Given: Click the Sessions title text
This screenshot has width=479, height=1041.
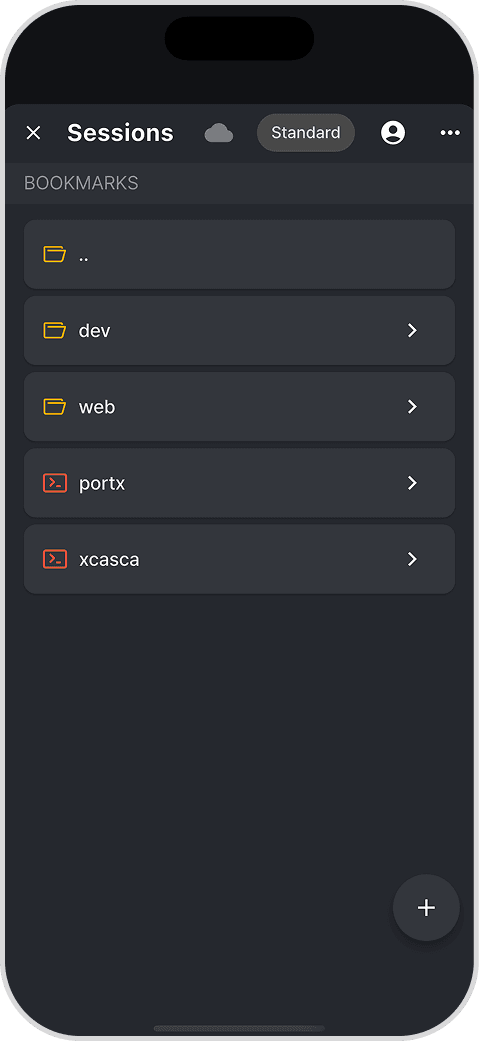Looking at the screenshot, I should (120, 133).
